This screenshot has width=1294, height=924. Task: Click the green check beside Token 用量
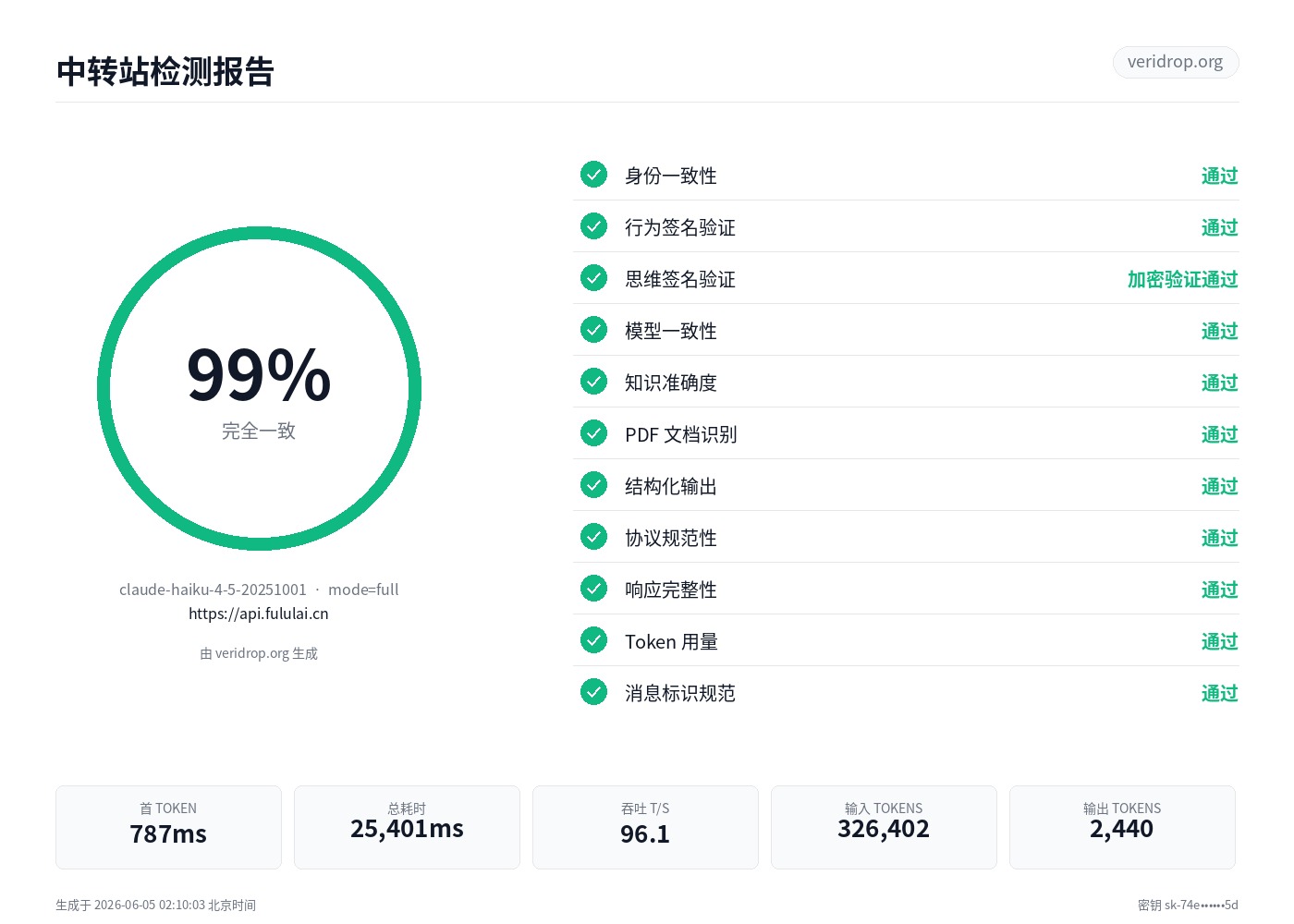tap(593, 639)
